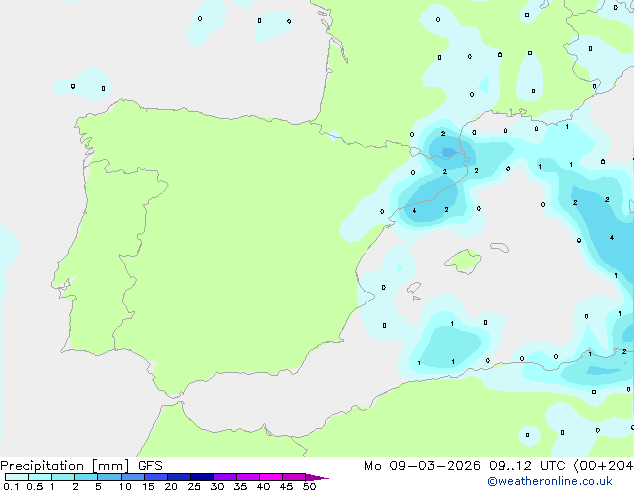Click the legend label '25'
The image size is (634, 490).
click(x=194, y=486)
